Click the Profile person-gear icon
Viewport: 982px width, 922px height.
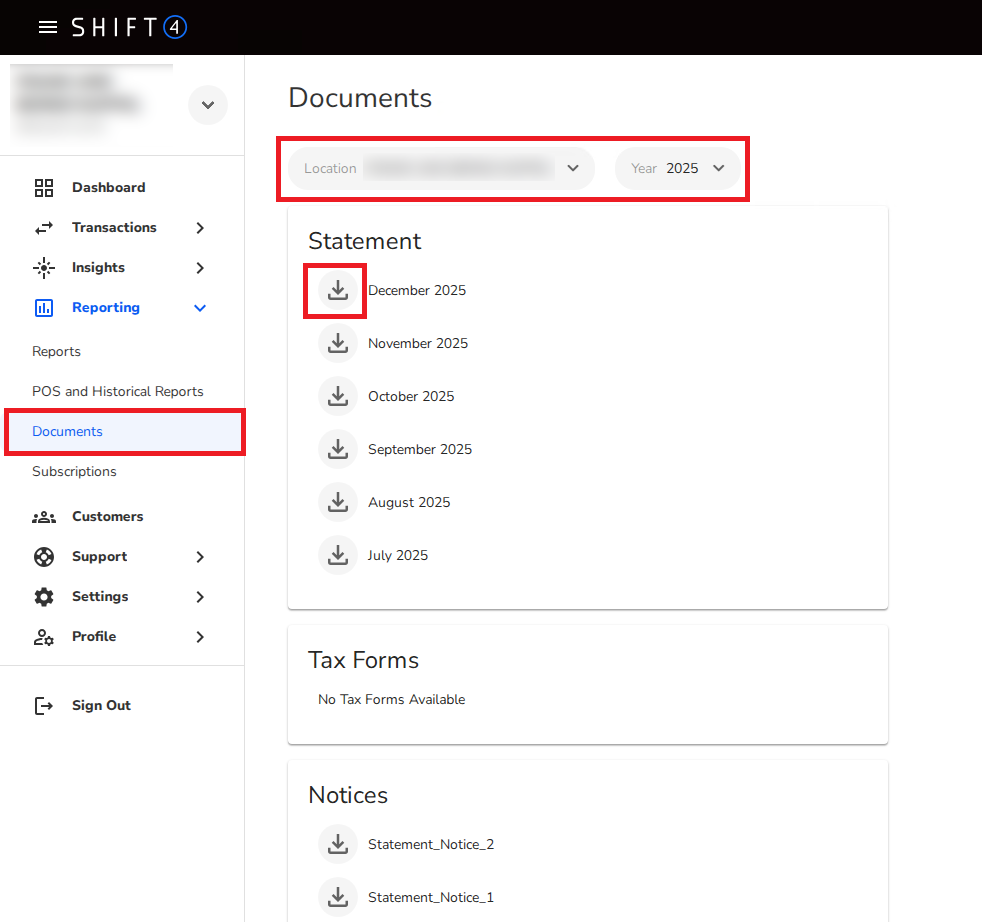(44, 637)
